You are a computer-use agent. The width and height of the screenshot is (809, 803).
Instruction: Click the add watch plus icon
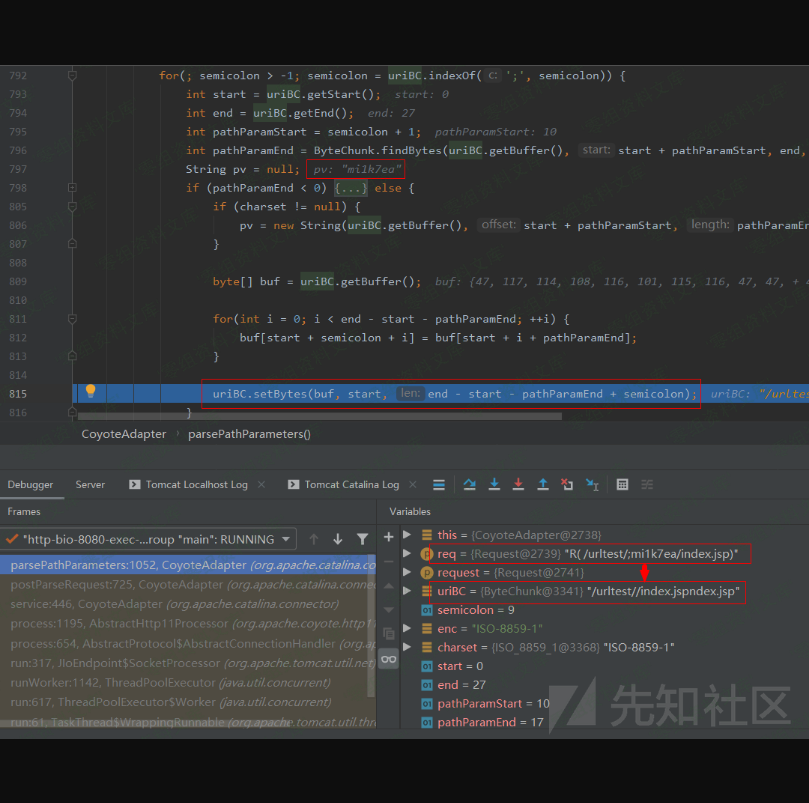pos(389,537)
